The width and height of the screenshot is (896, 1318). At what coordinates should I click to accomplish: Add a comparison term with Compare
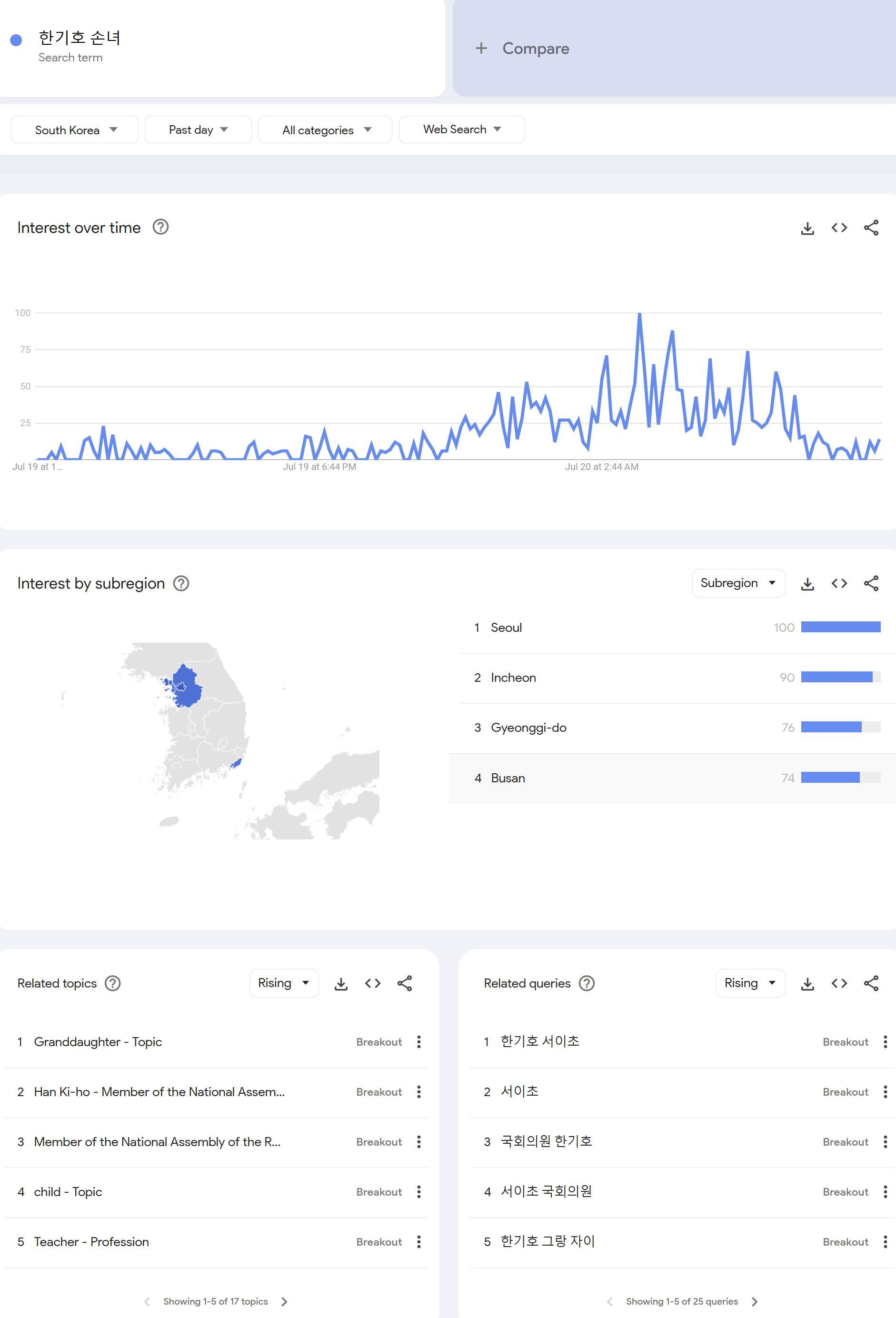coord(522,49)
